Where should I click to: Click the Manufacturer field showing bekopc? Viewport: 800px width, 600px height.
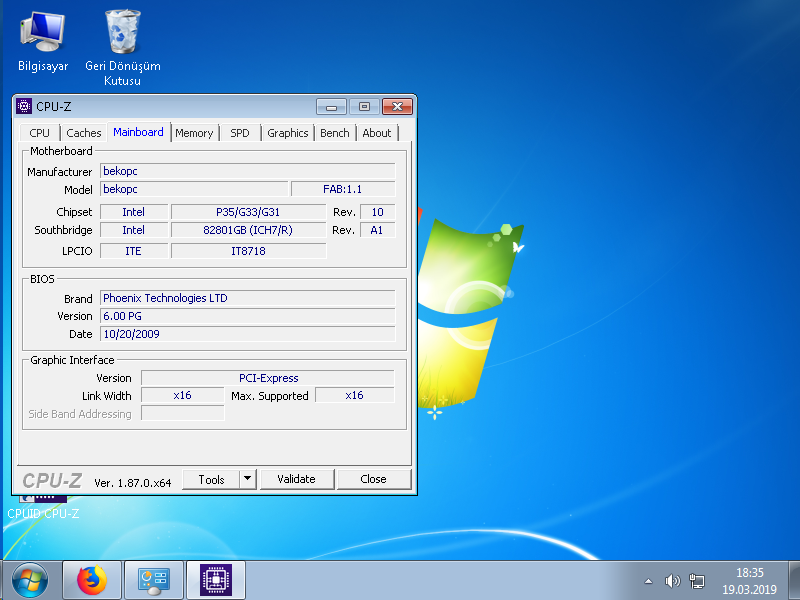pos(247,171)
